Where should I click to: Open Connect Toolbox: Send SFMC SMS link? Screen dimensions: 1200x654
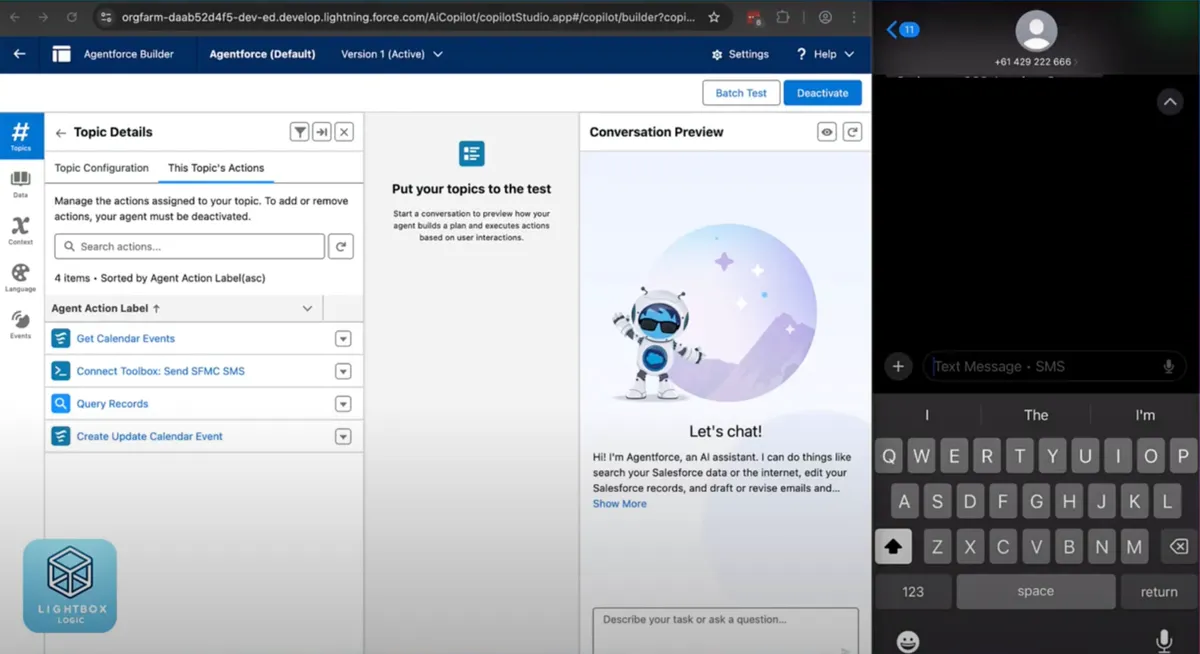161,371
